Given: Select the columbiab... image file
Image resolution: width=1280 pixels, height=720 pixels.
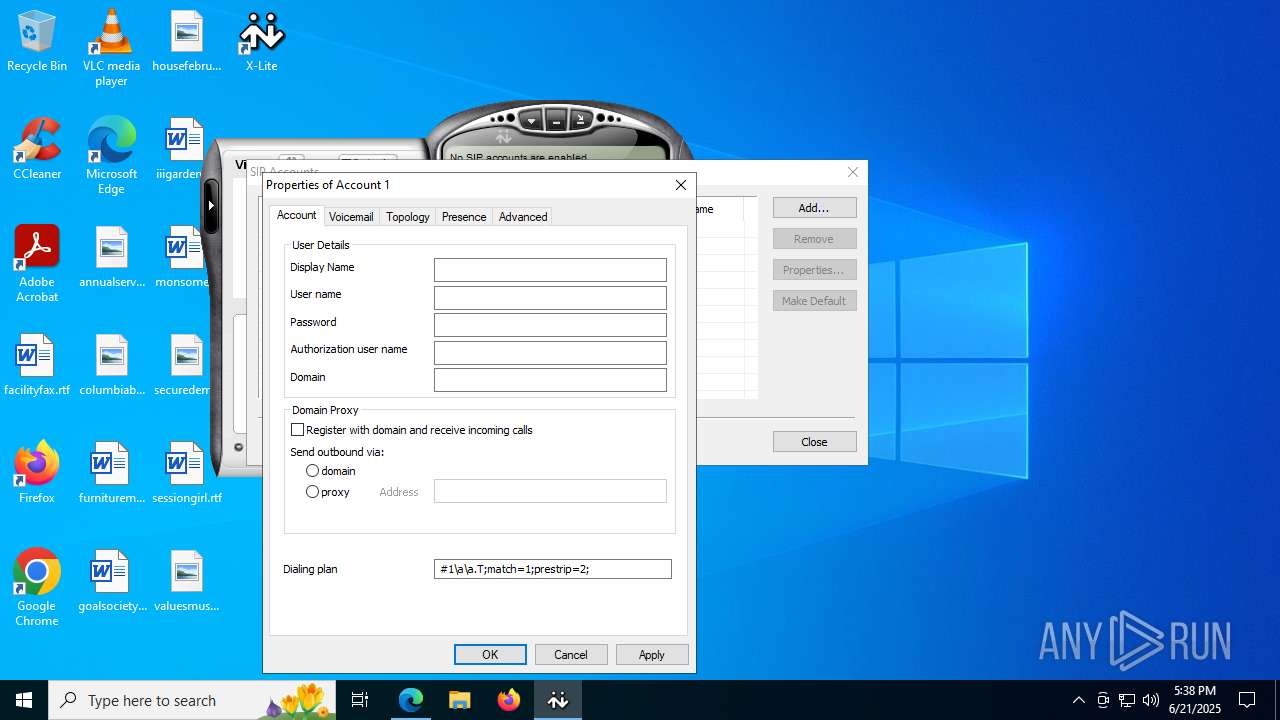Looking at the screenshot, I should (111, 366).
